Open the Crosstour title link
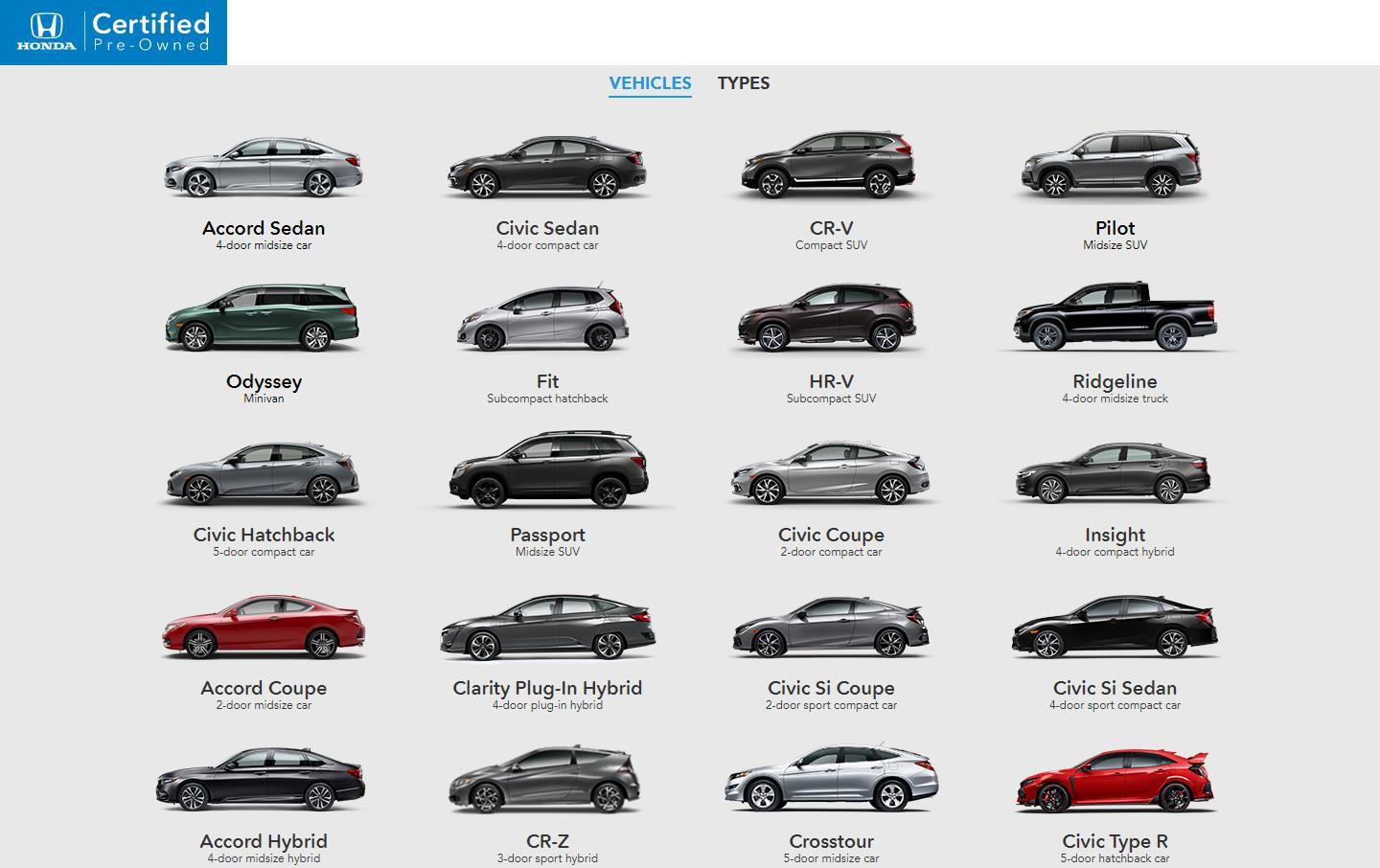The height and width of the screenshot is (868, 1380). tap(831, 841)
